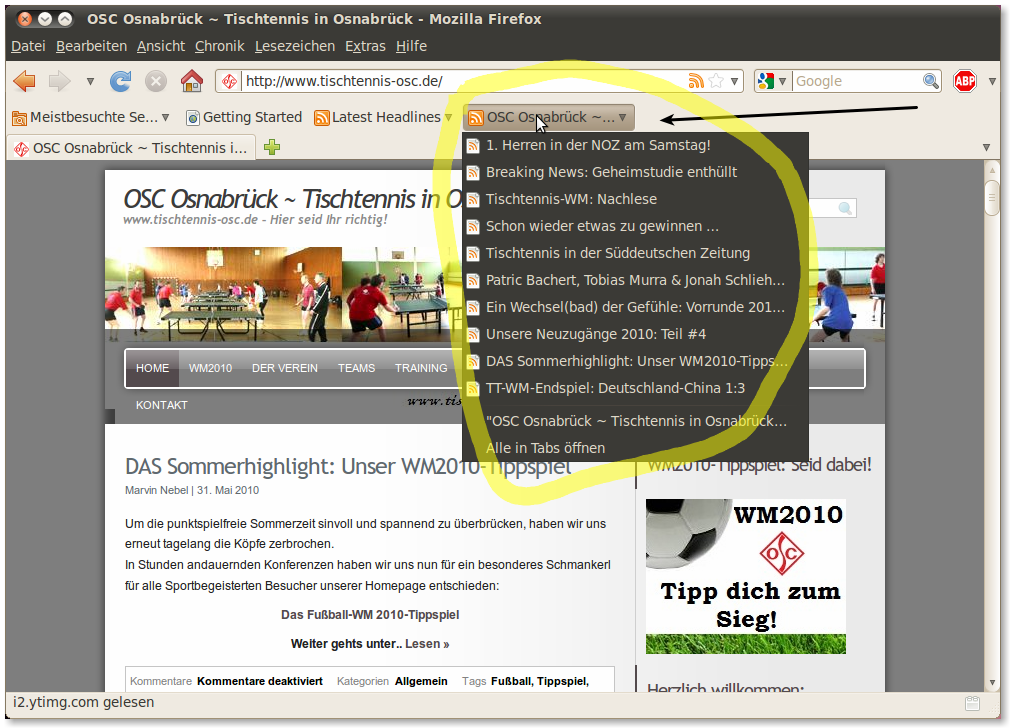Go to the Home page icon
Image resolution: width=1010 pixels, height=728 pixels.
tap(191, 81)
